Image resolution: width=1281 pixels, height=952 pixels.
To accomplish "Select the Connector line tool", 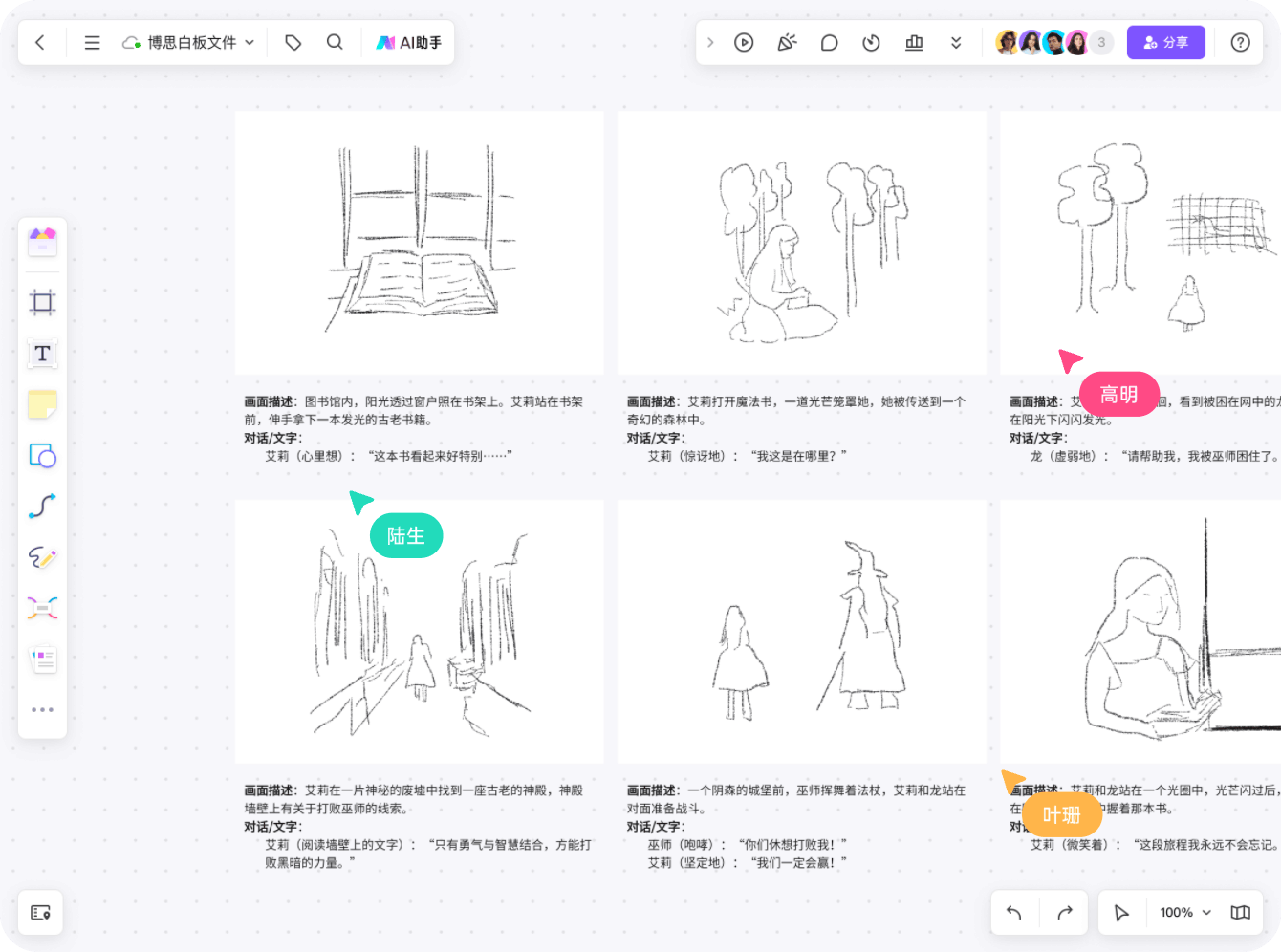I will 42,507.
